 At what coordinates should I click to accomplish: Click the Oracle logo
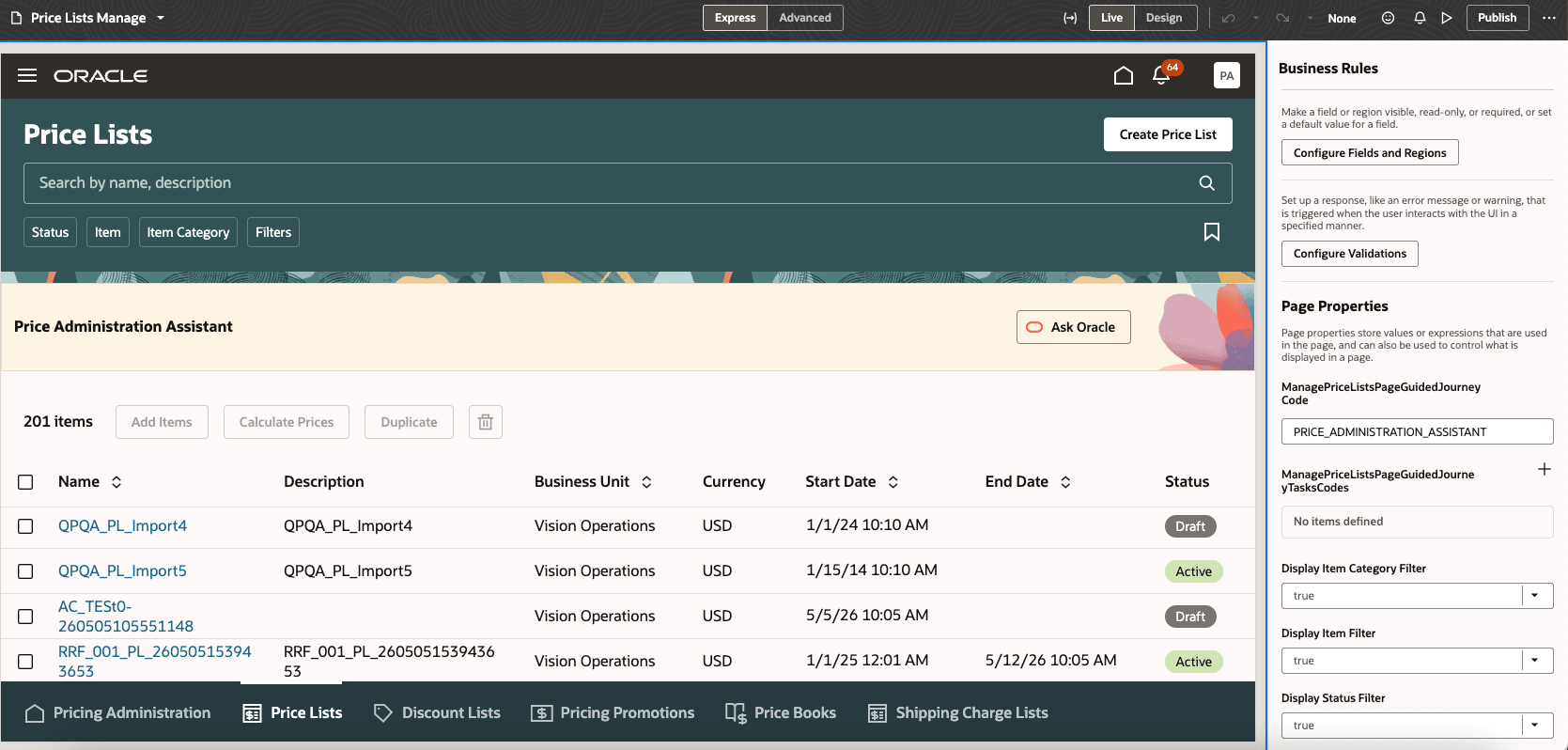tap(101, 76)
